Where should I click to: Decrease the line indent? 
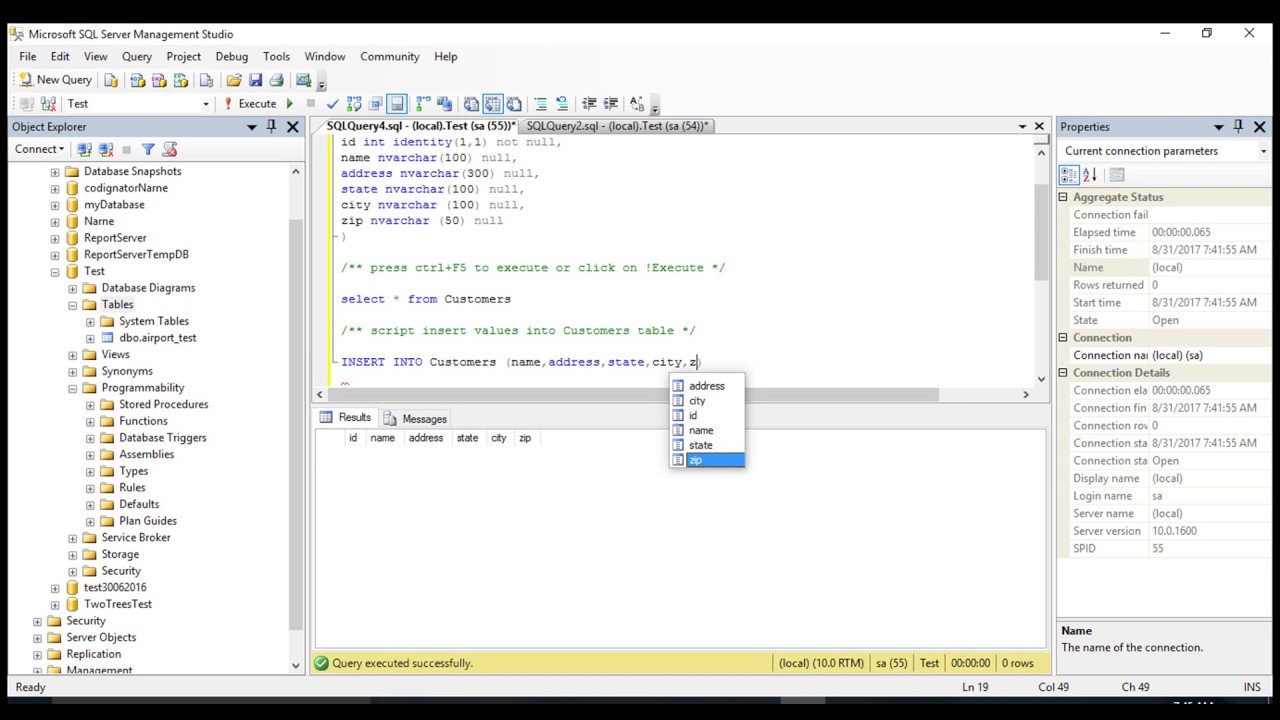(x=588, y=104)
